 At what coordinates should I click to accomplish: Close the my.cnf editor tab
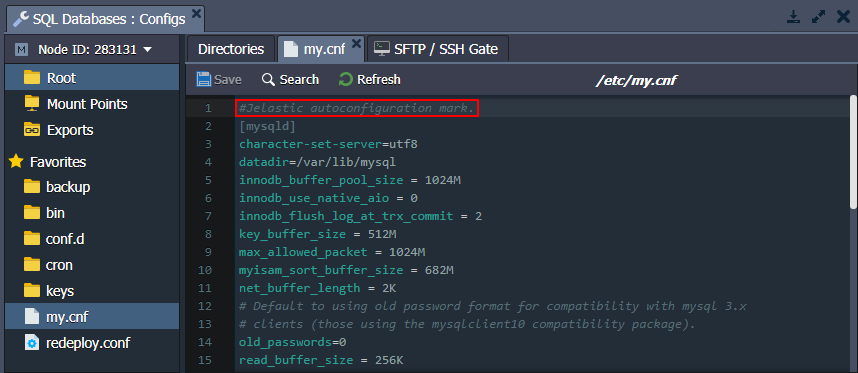[356, 43]
